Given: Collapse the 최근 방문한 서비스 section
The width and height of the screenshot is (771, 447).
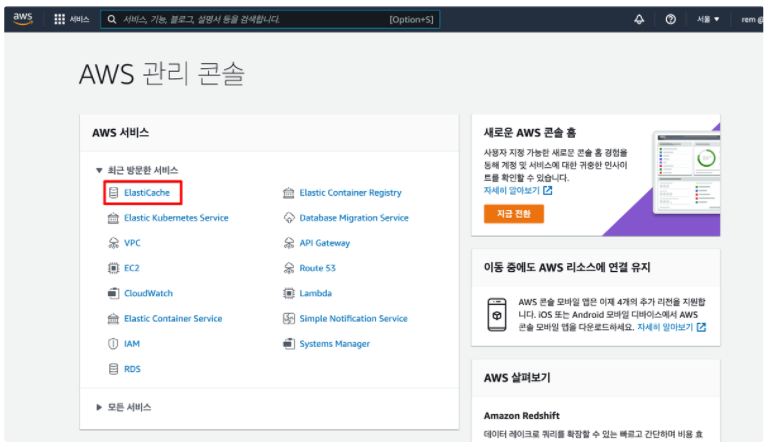Looking at the screenshot, I should [x=99, y=170].
